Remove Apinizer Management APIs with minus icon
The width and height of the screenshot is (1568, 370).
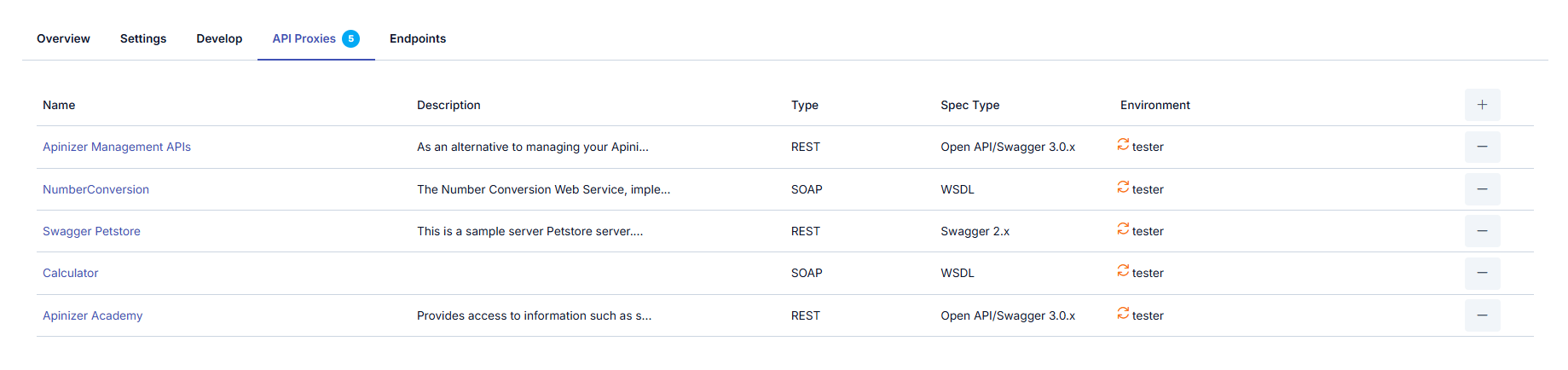coord(1482,147)
